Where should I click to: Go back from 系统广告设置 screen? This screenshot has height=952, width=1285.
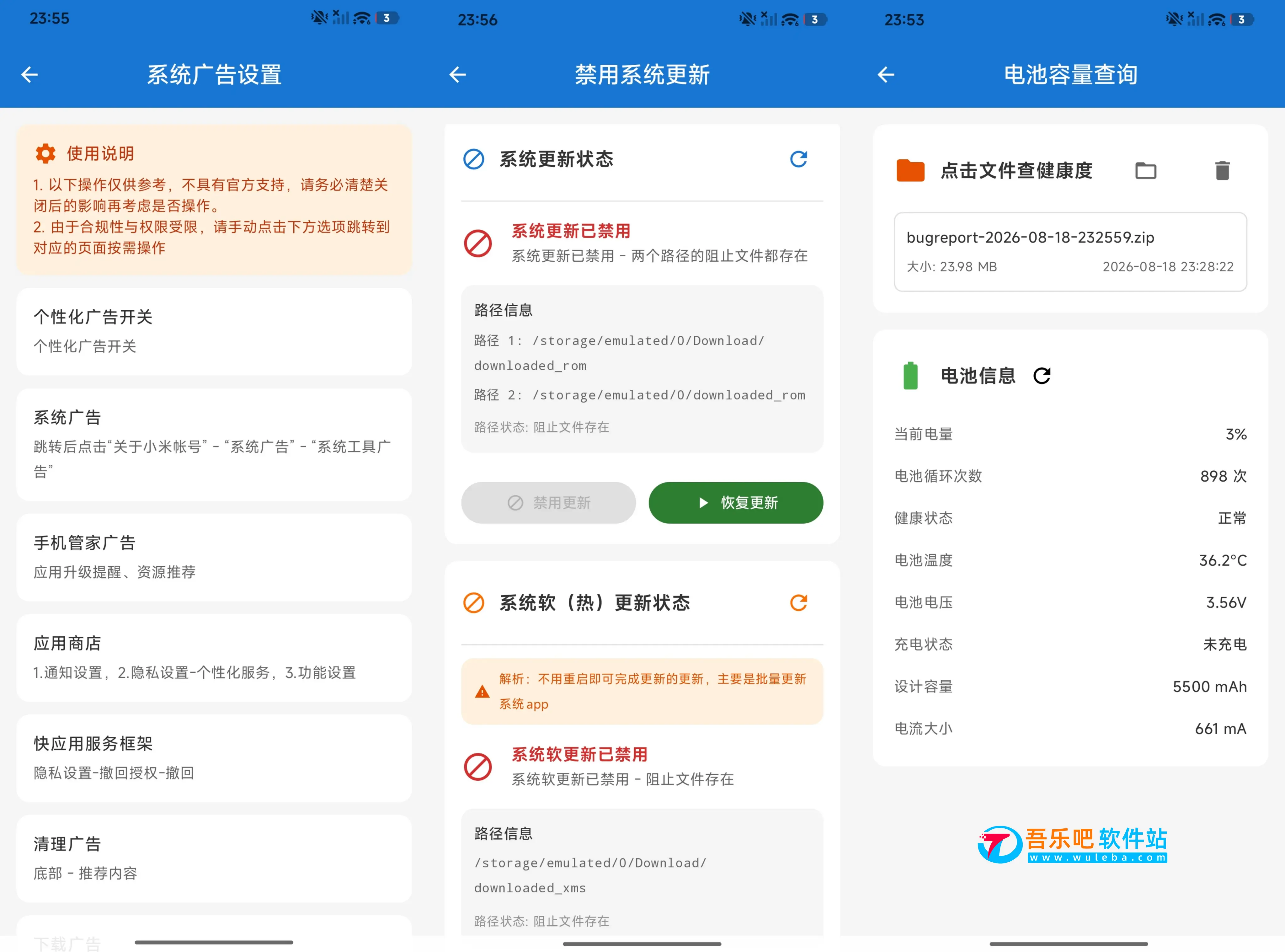click(29, 74)
